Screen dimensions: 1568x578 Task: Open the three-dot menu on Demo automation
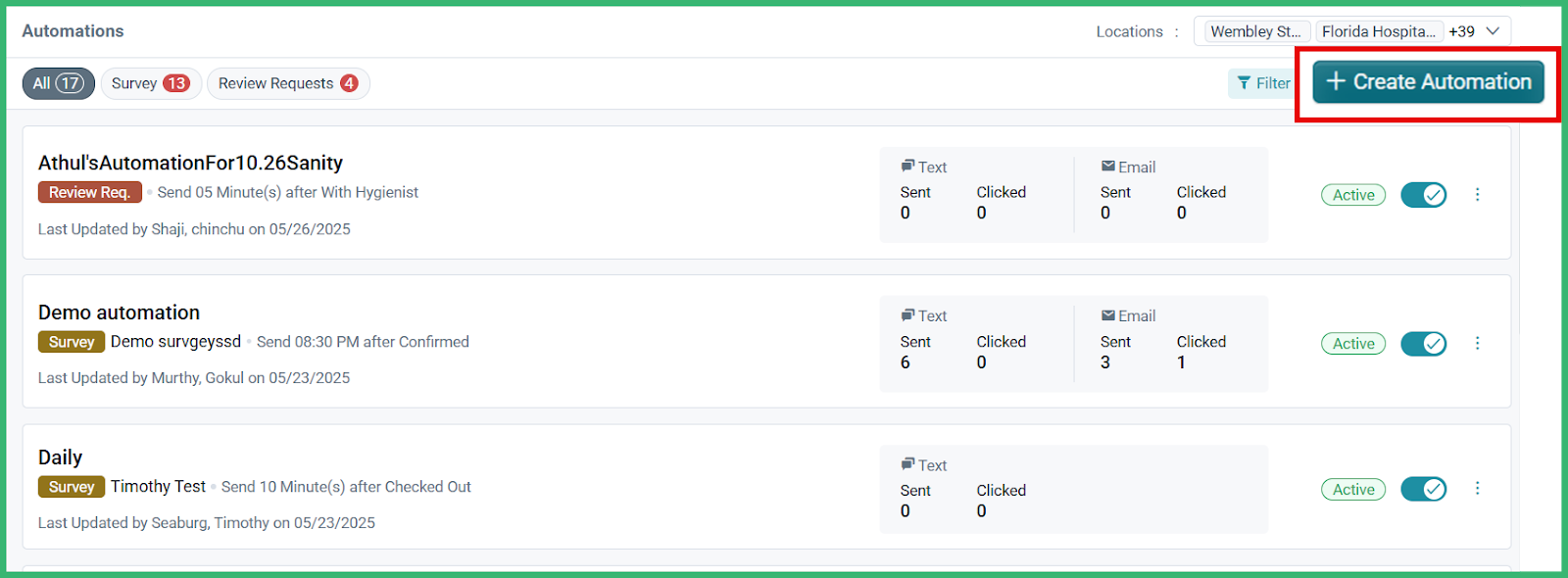point(1478,343)
